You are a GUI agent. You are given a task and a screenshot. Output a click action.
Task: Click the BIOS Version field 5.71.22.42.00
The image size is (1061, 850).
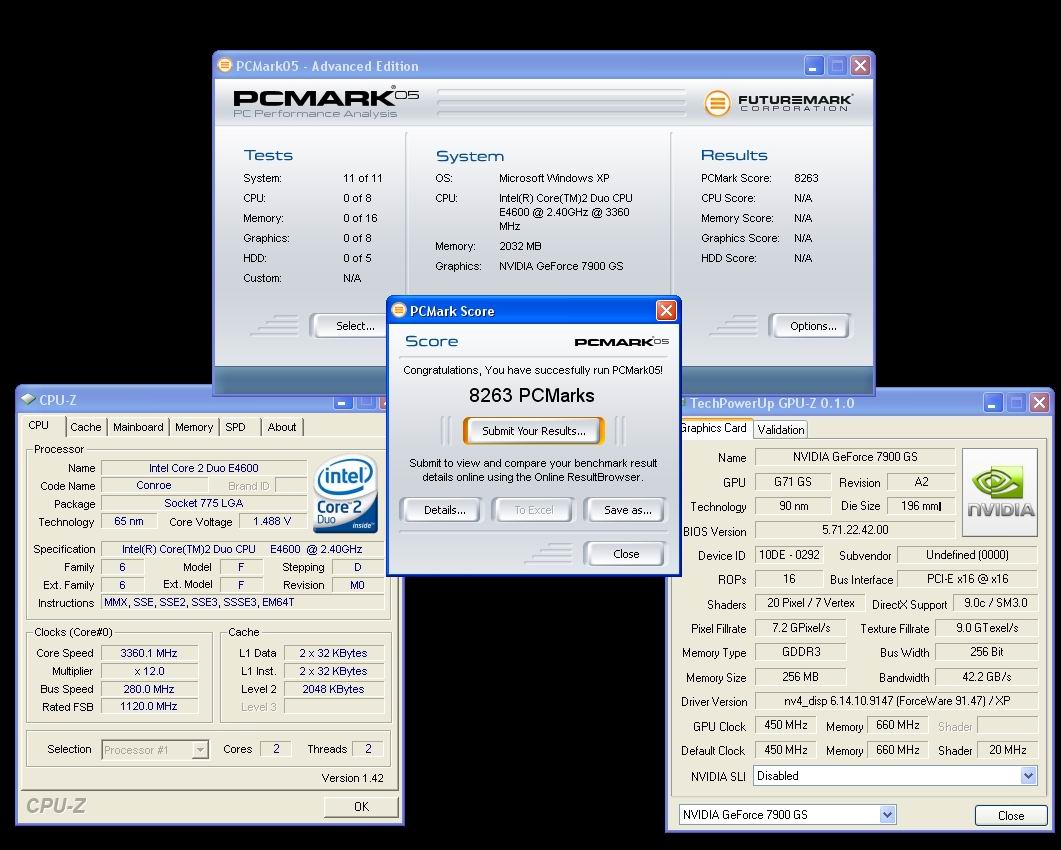point(855,530)
